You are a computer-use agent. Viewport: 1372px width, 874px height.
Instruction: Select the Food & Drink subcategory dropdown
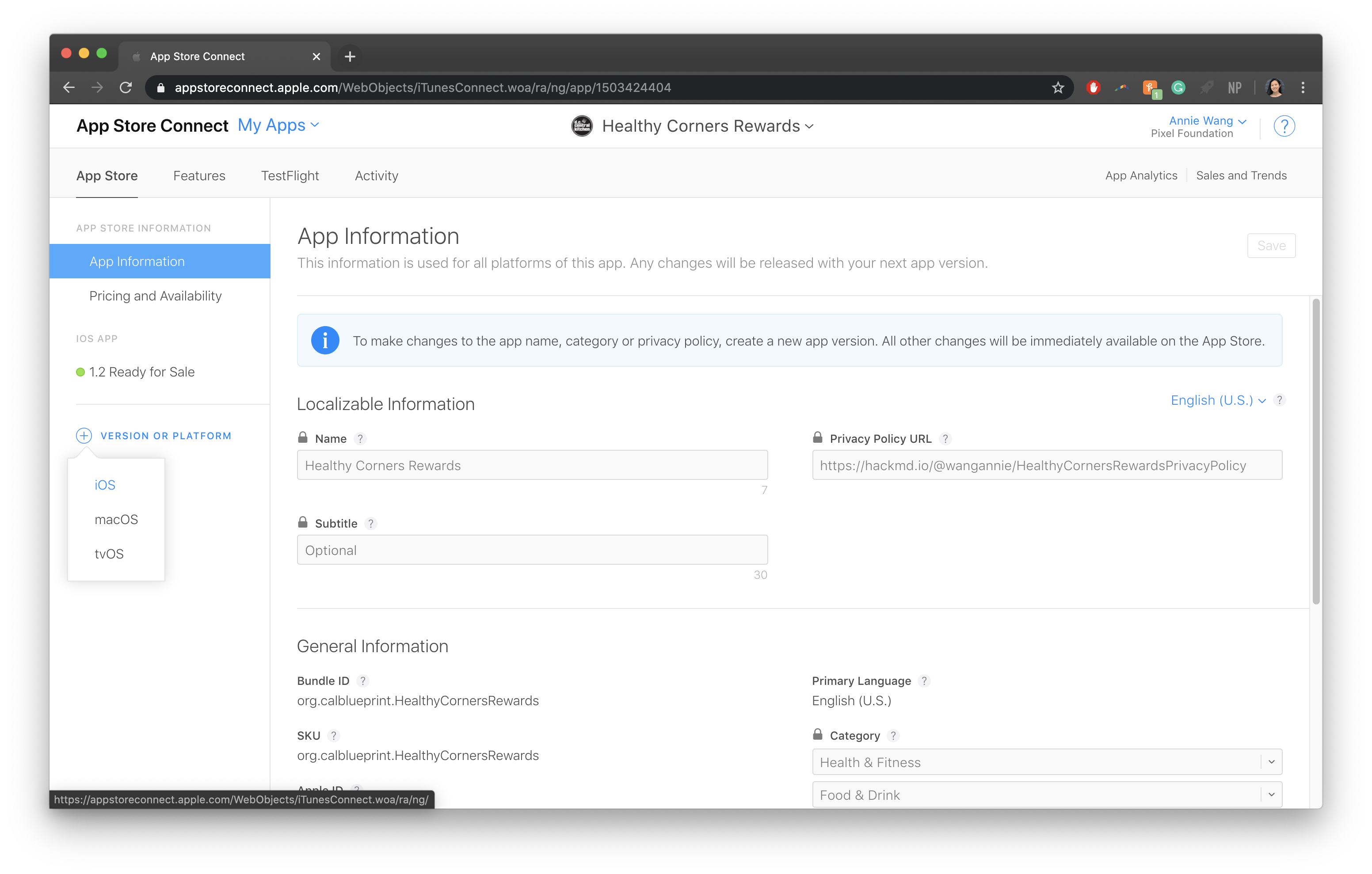(x=1047, y=795)
